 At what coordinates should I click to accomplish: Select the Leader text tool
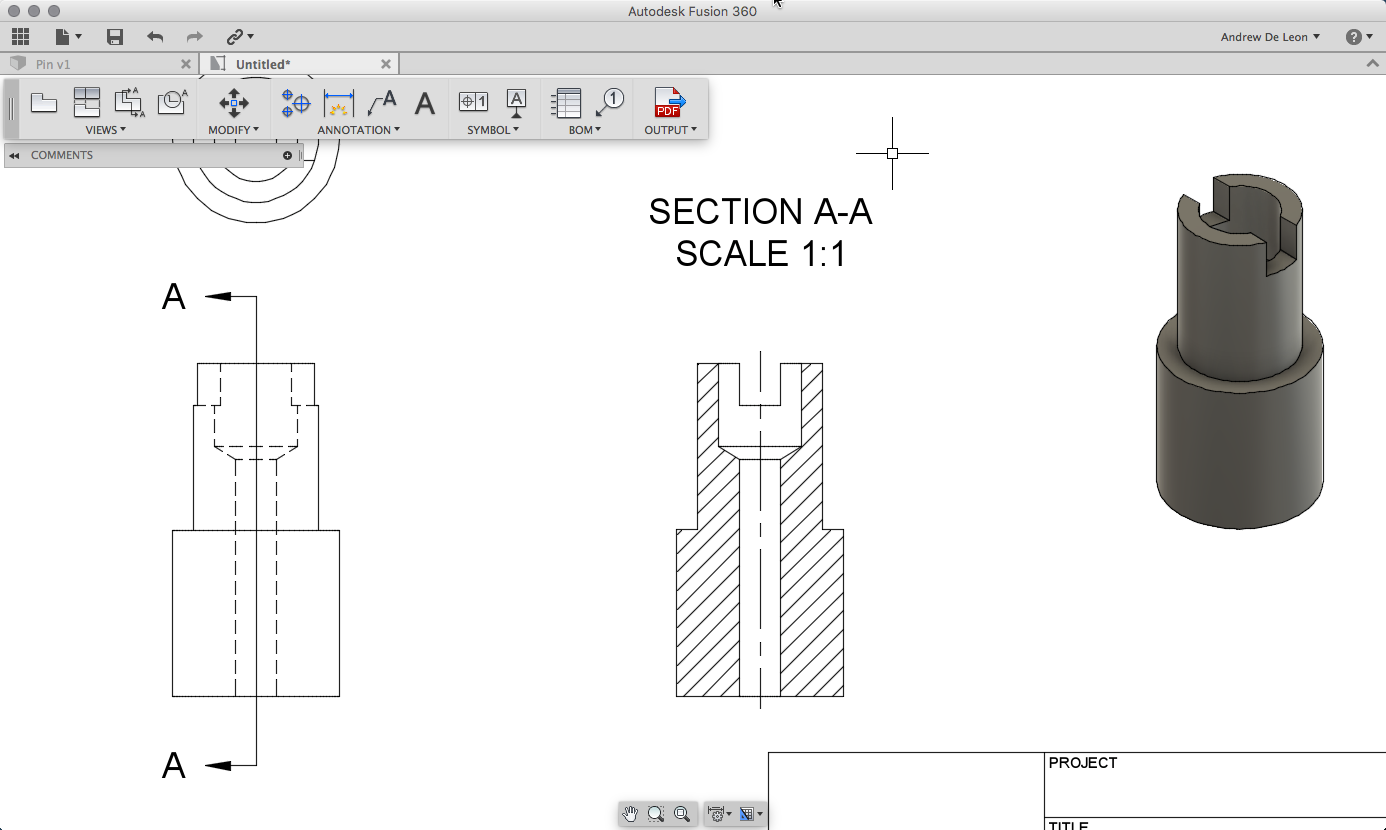(x=382, y=102)
